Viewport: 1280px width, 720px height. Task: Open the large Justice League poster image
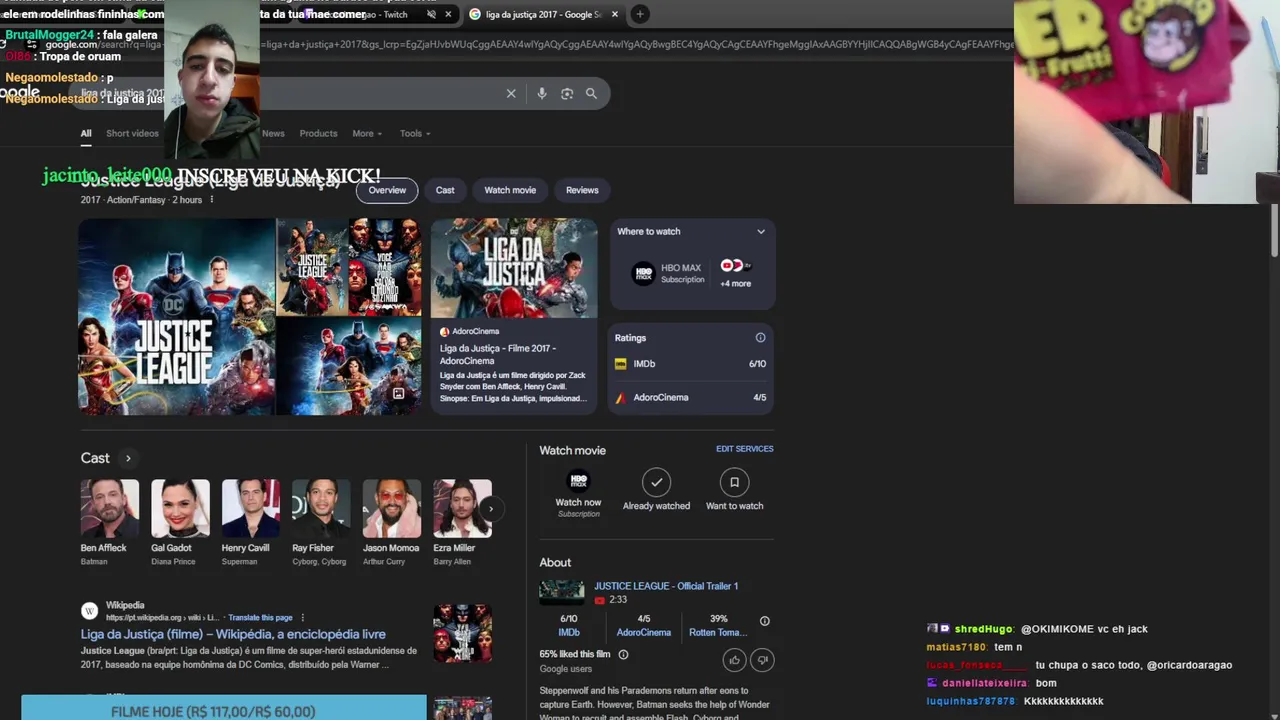[x=176, y=316]
